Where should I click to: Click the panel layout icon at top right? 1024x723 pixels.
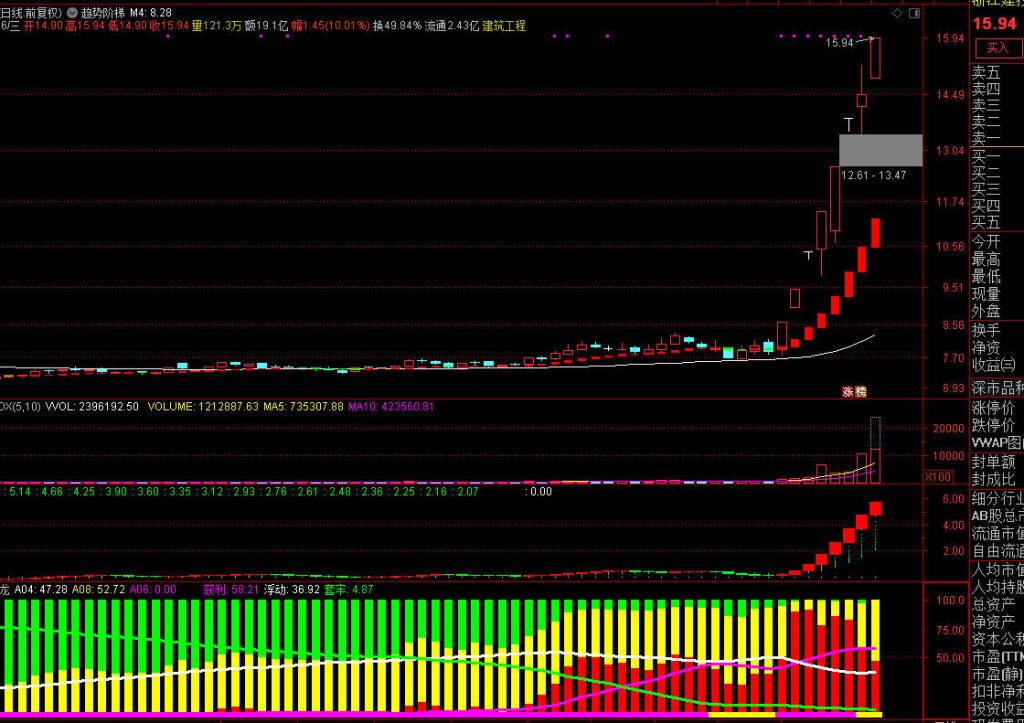[912, 13]
